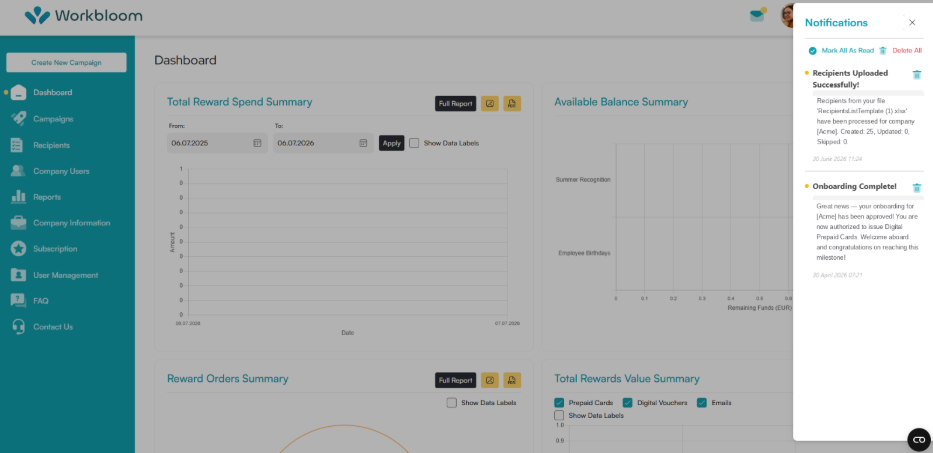Click the Total Rewards Value Summary heading
This screenshot has width=933, height=453.
click(627, 379)
